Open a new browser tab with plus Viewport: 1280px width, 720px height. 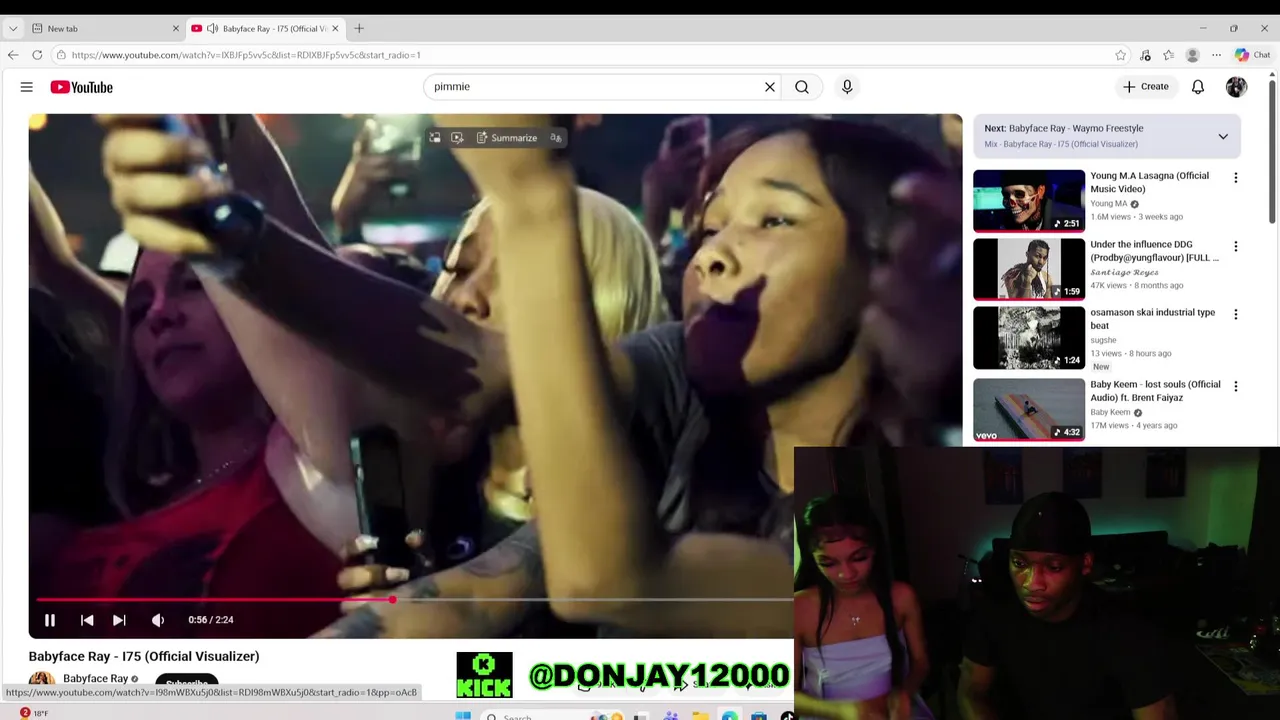(359, 28)
